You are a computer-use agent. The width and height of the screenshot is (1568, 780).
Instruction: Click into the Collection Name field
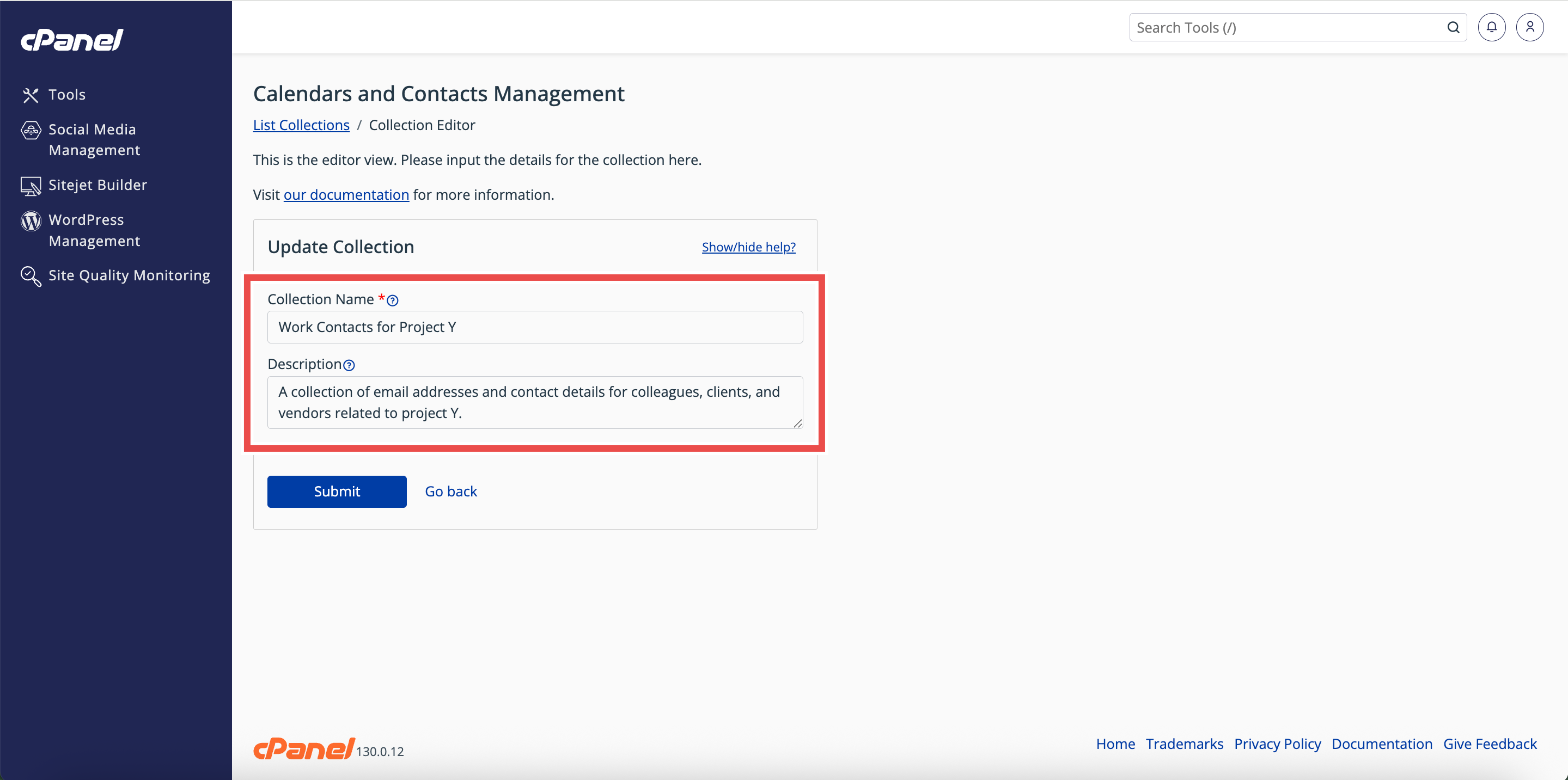click(534, 327)
